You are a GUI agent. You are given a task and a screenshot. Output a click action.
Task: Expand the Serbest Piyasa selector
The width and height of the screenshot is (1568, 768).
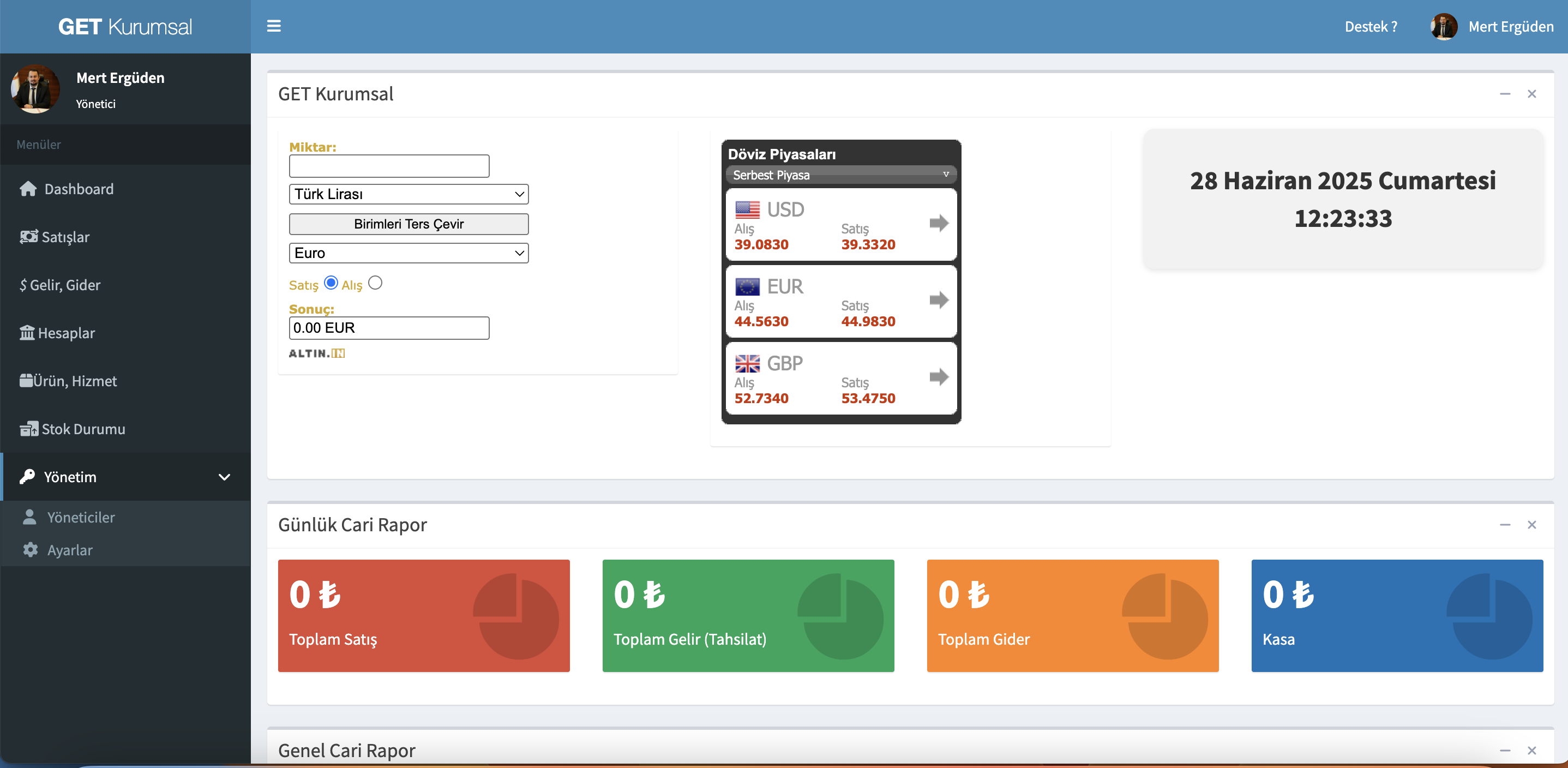click(x=840, y=175)
